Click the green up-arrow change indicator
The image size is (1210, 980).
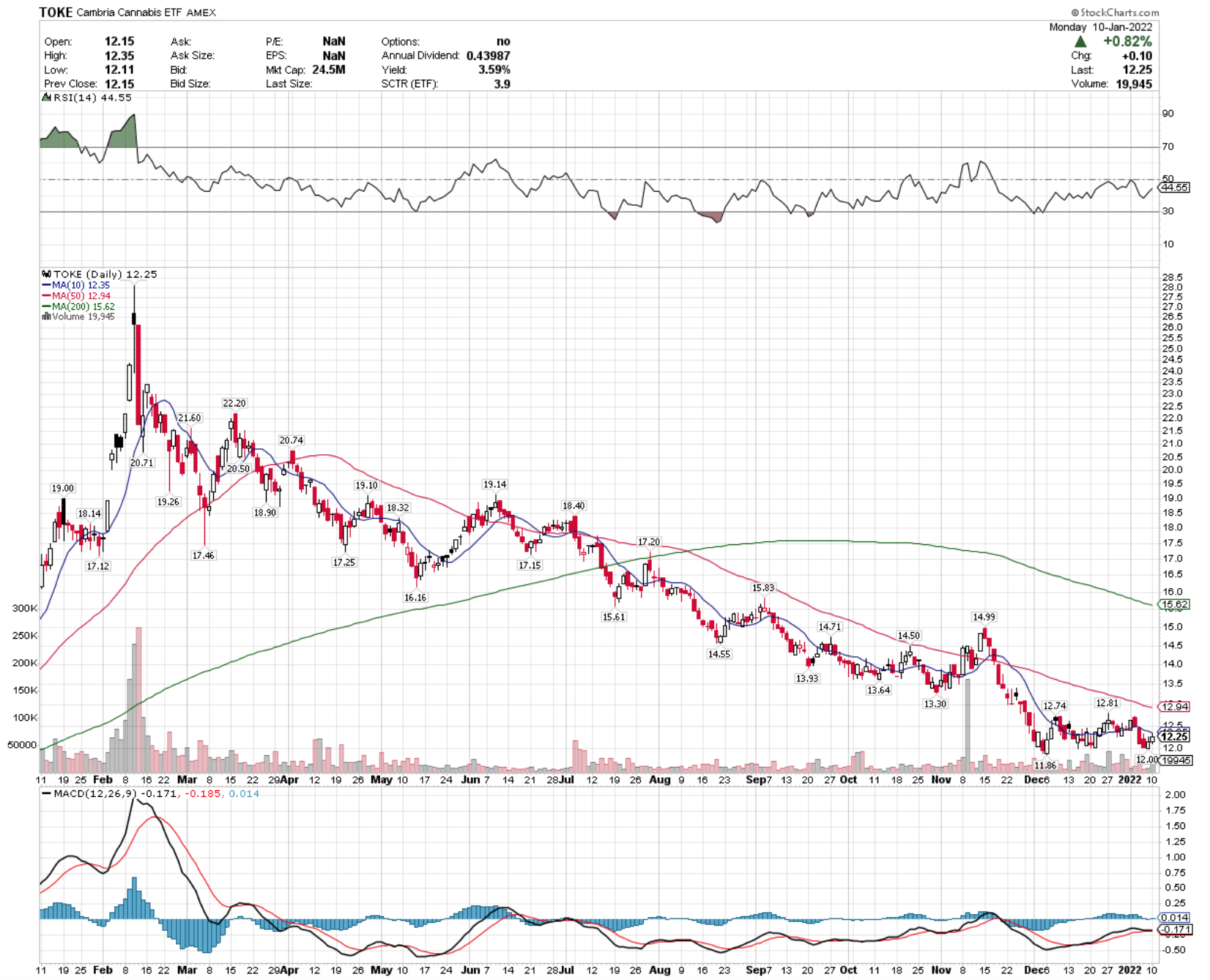pos(1080,42)
